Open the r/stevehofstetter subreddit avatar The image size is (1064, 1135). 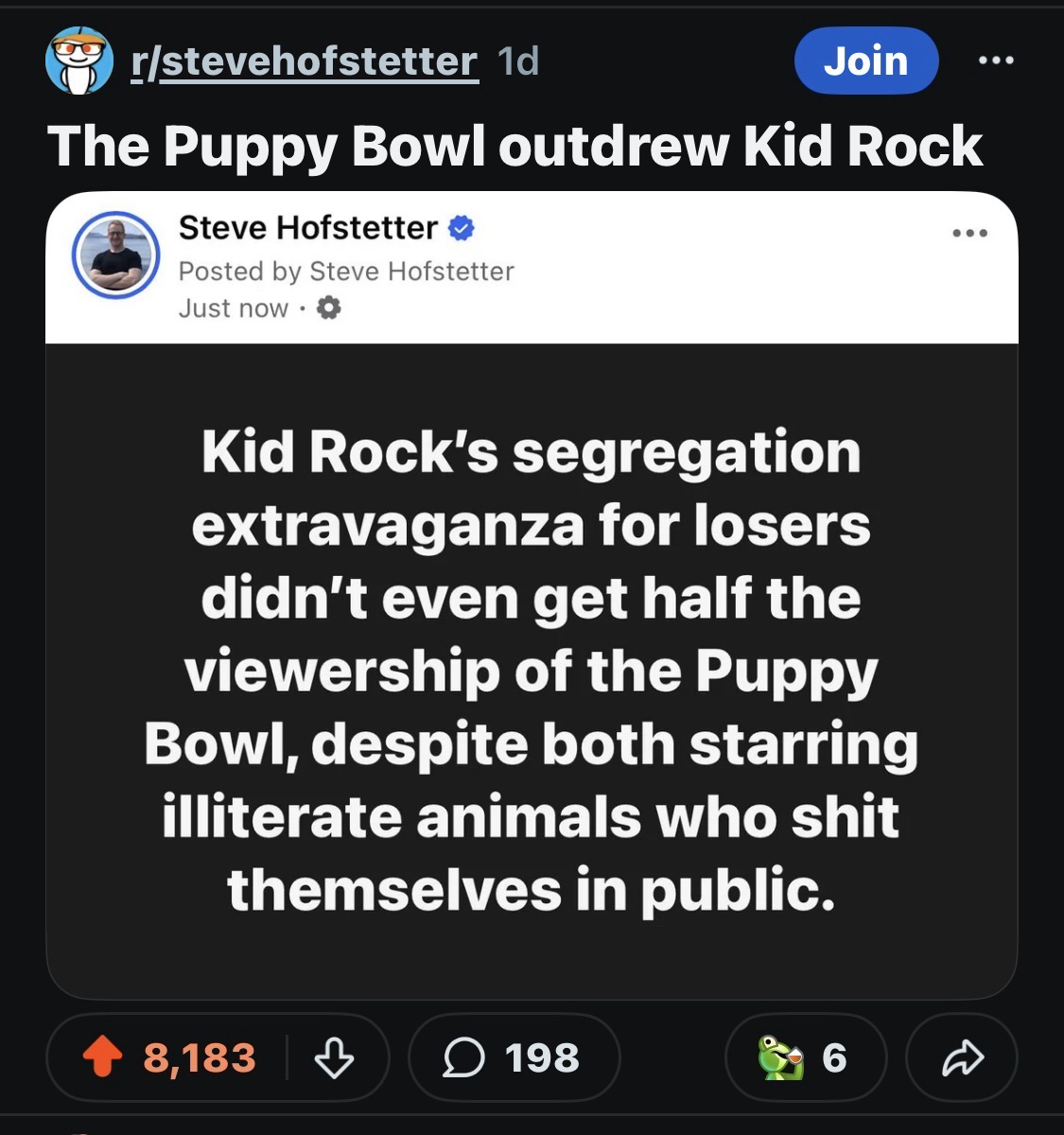(78, 61)
